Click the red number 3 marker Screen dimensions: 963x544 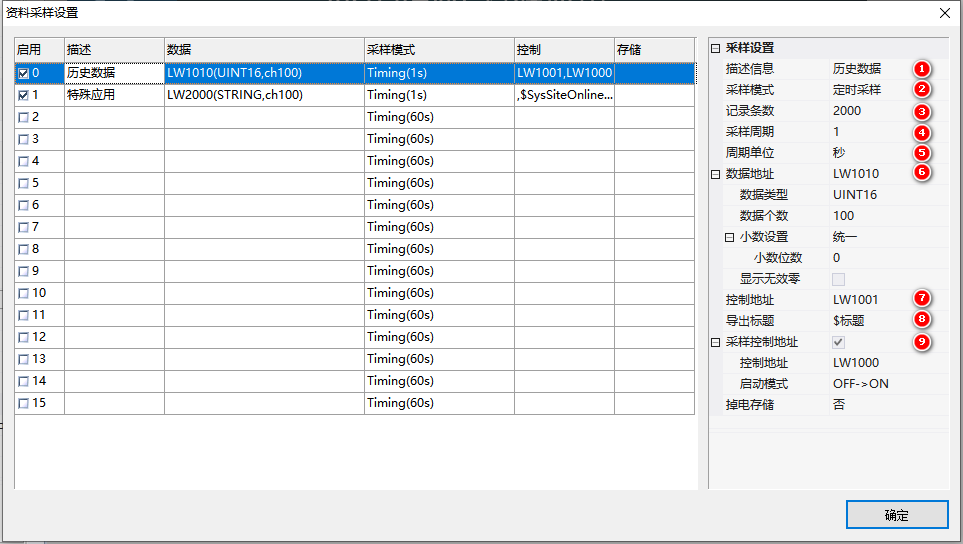pyautogui.click(x=921, y=111)
